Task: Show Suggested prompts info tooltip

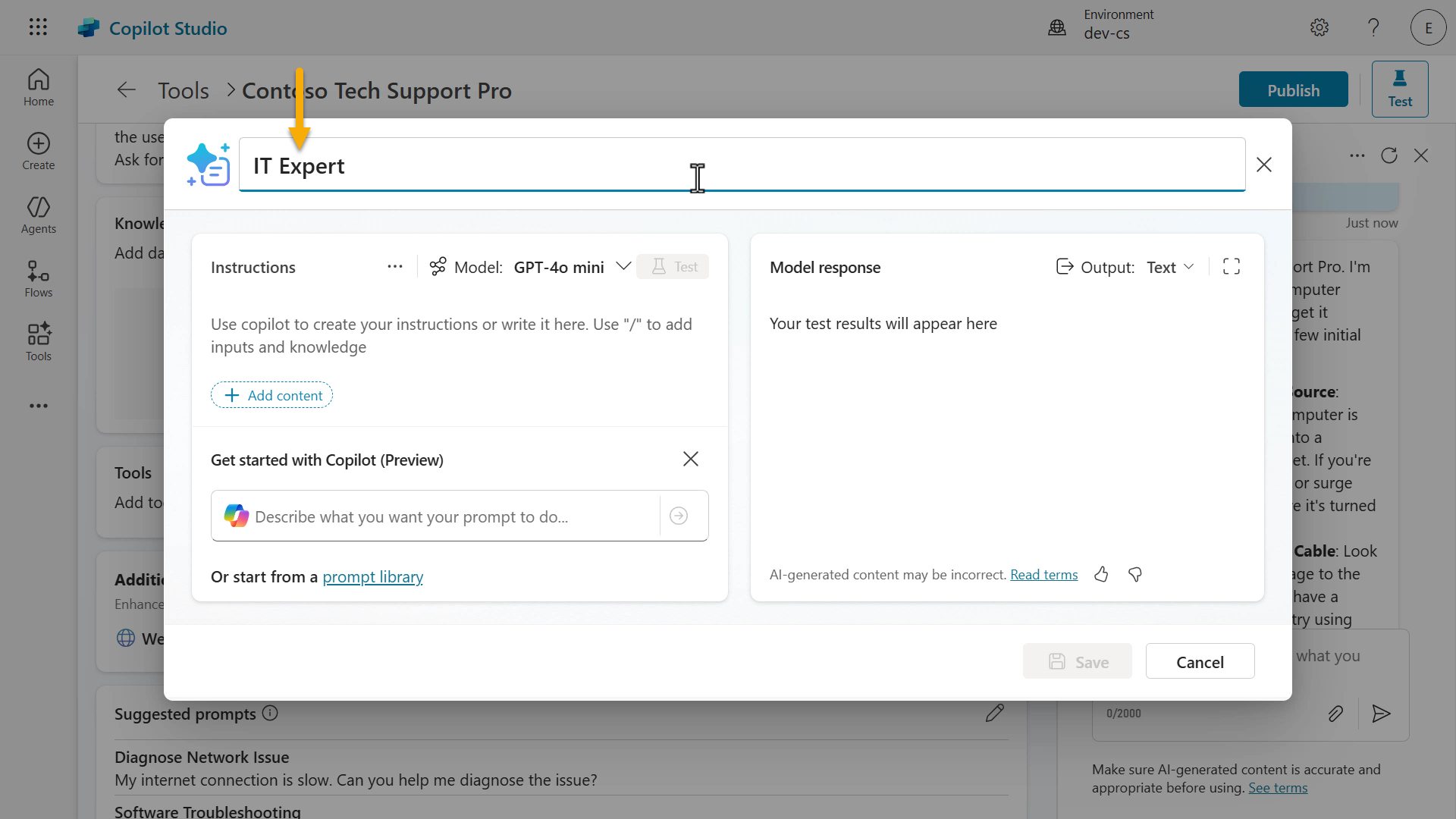Action: point(270,713)
